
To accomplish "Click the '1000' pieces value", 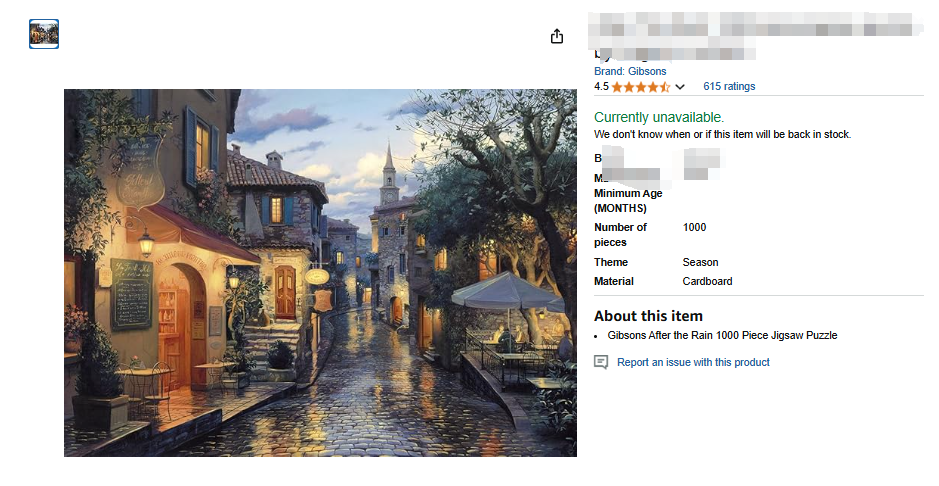I will tap(694, 227).
